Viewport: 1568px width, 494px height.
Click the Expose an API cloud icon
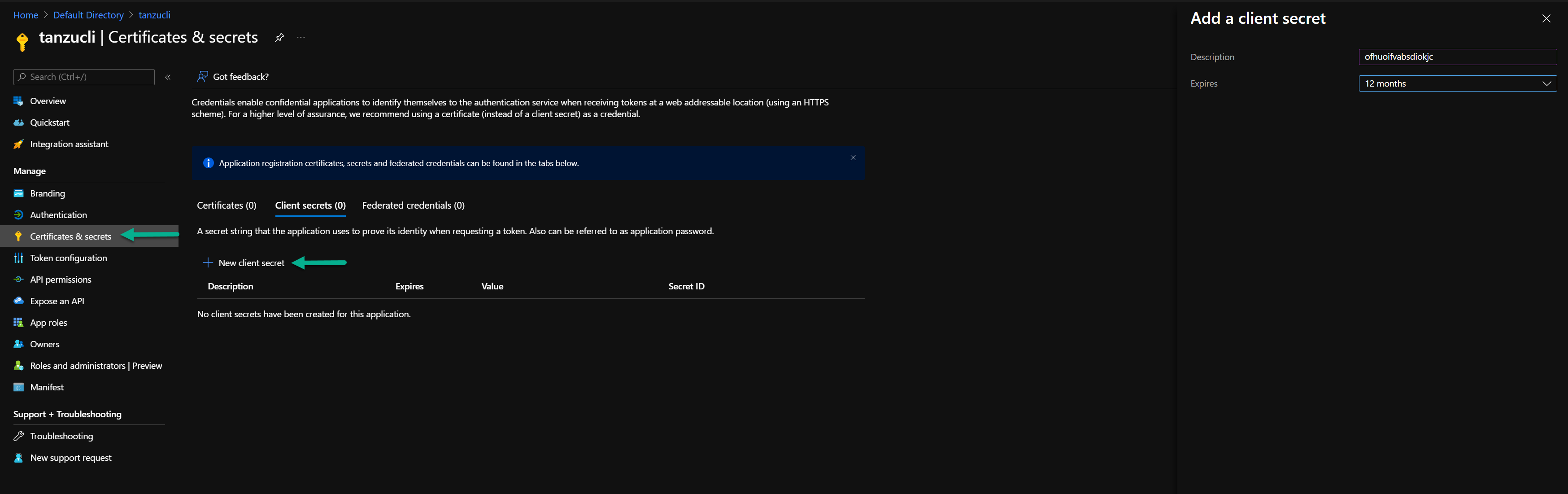[x=18, y=301]
